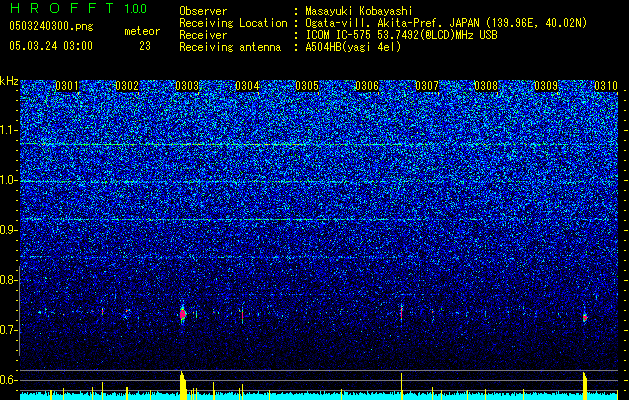Click the large meteor echo near 0303

[x=183, y=314]
